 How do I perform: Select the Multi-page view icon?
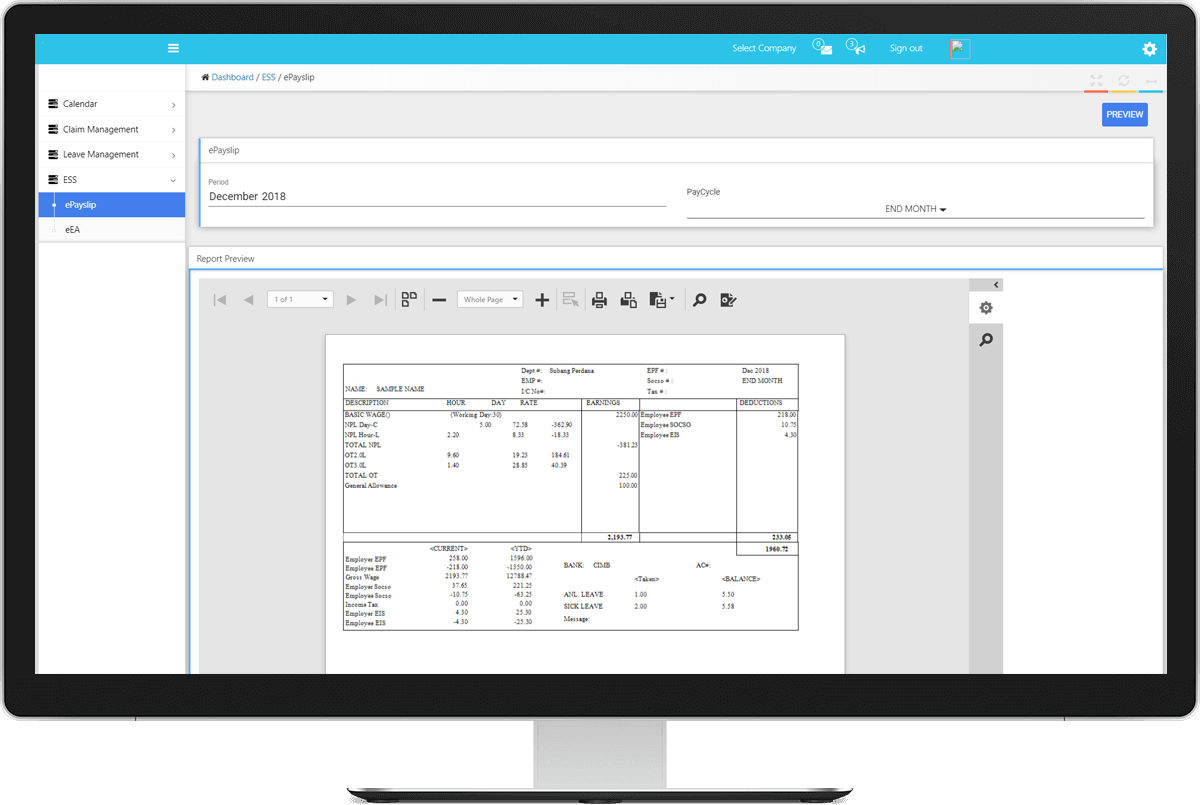click(x=409, y=299)
